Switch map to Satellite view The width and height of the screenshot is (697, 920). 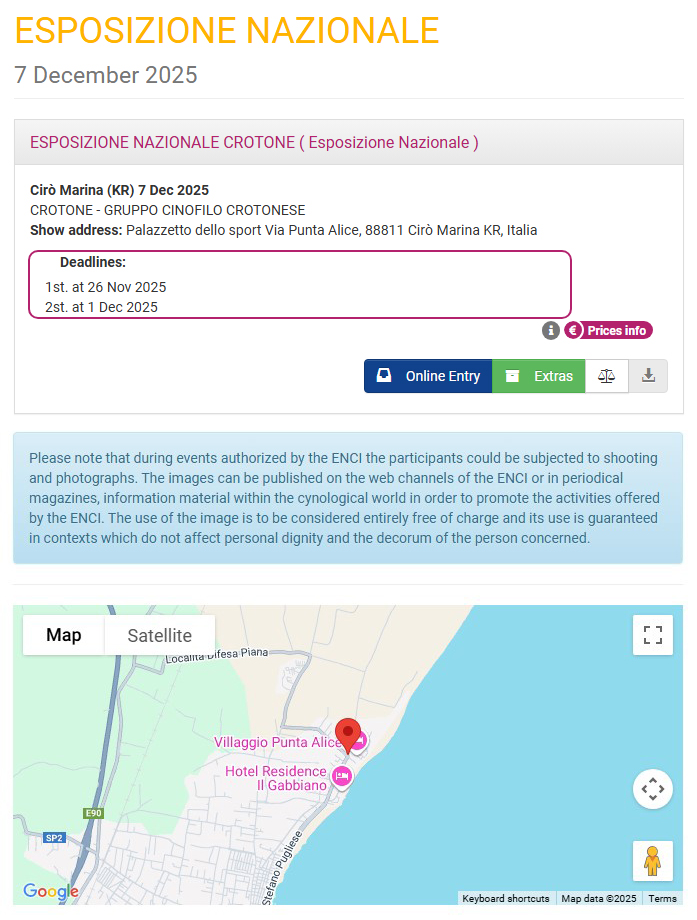(x=160, y=635)
